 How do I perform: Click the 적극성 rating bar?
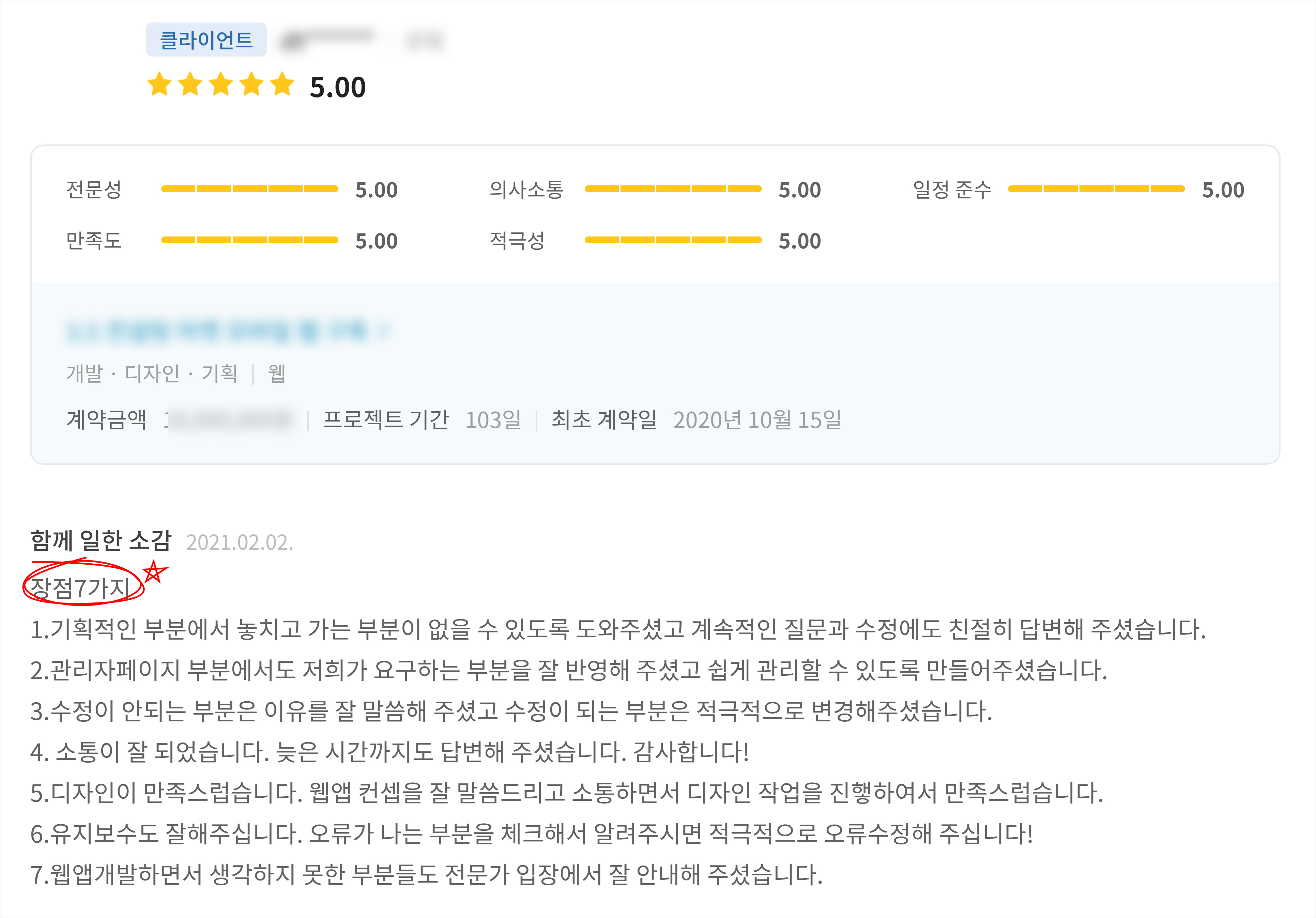click(673, 240)
